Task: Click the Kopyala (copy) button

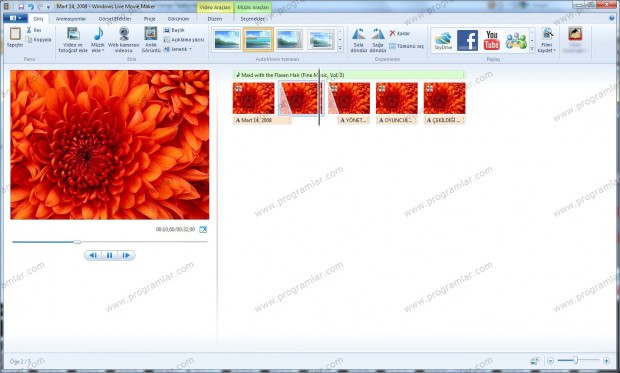Action: tap(39, 40)
